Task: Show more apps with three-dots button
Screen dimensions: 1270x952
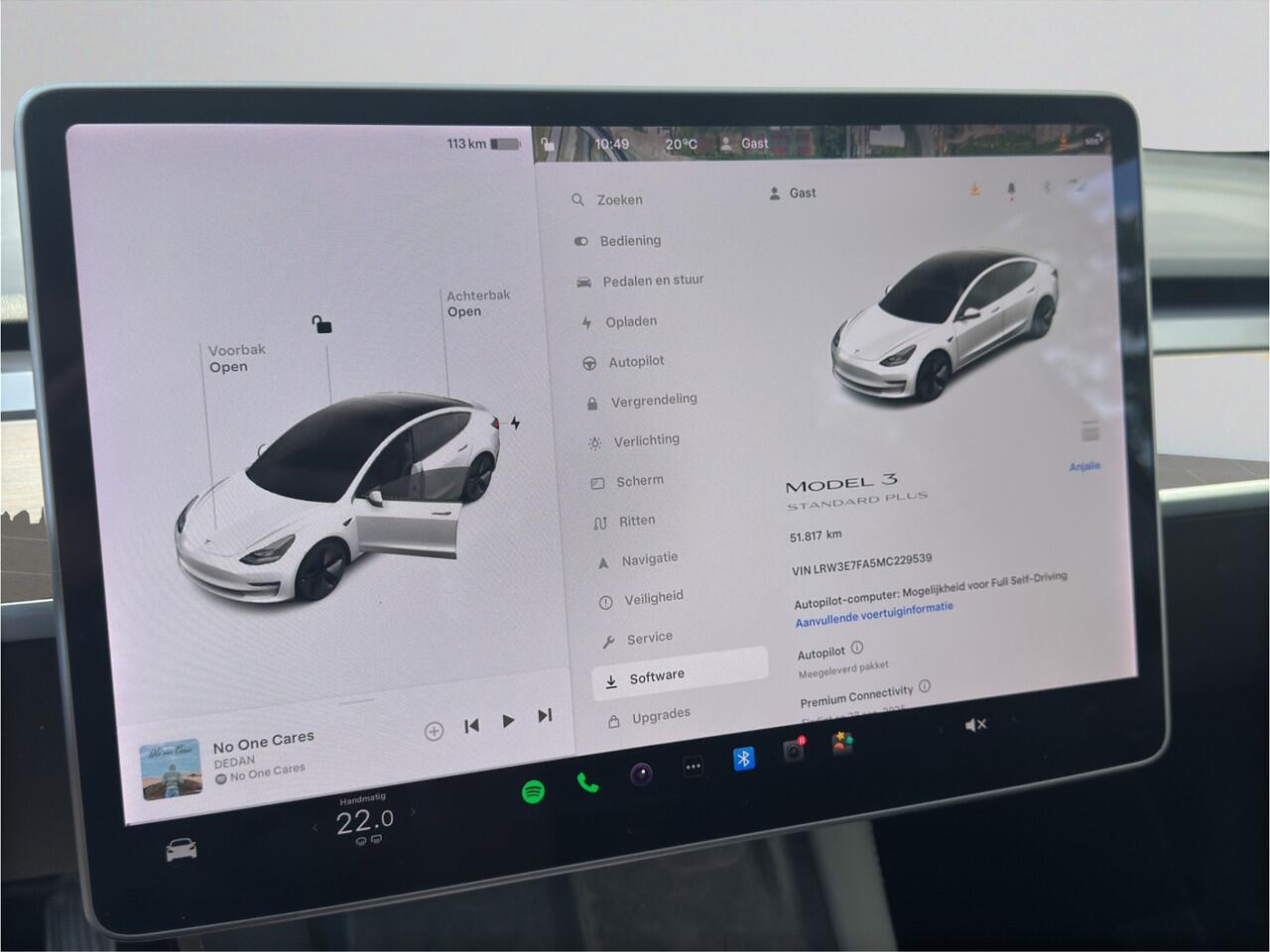Action: coord(693,766)
